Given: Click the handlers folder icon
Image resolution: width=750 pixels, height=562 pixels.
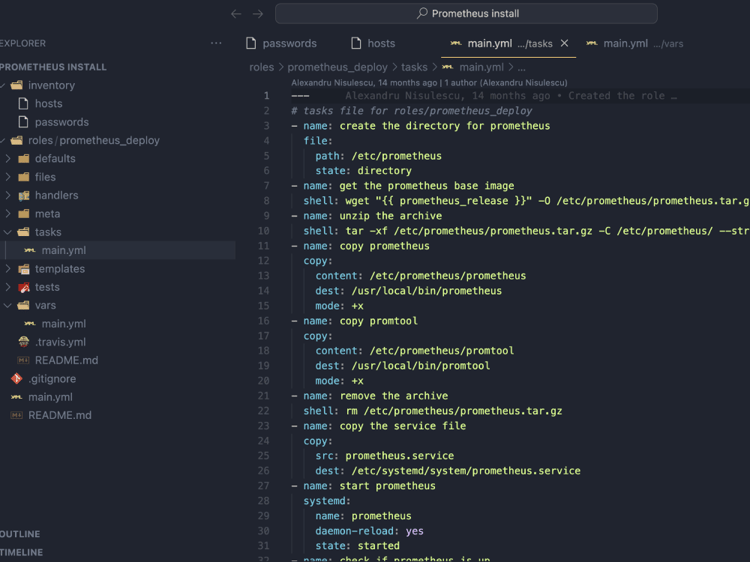Looking at the screenshot, I should click(x=23, y=195).
